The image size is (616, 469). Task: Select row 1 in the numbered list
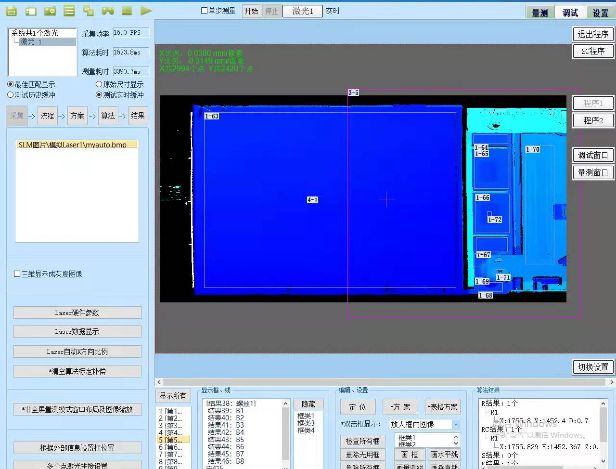[173, 411]
